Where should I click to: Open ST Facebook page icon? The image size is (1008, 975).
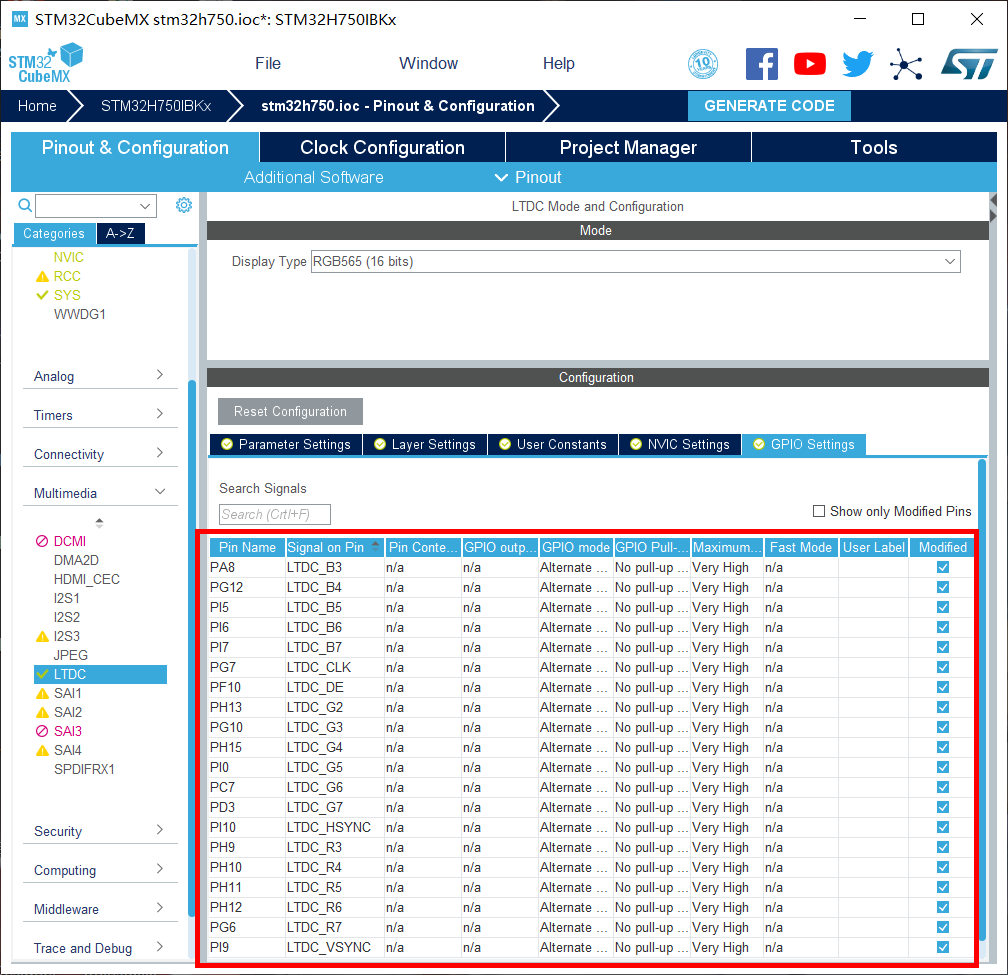761,64
